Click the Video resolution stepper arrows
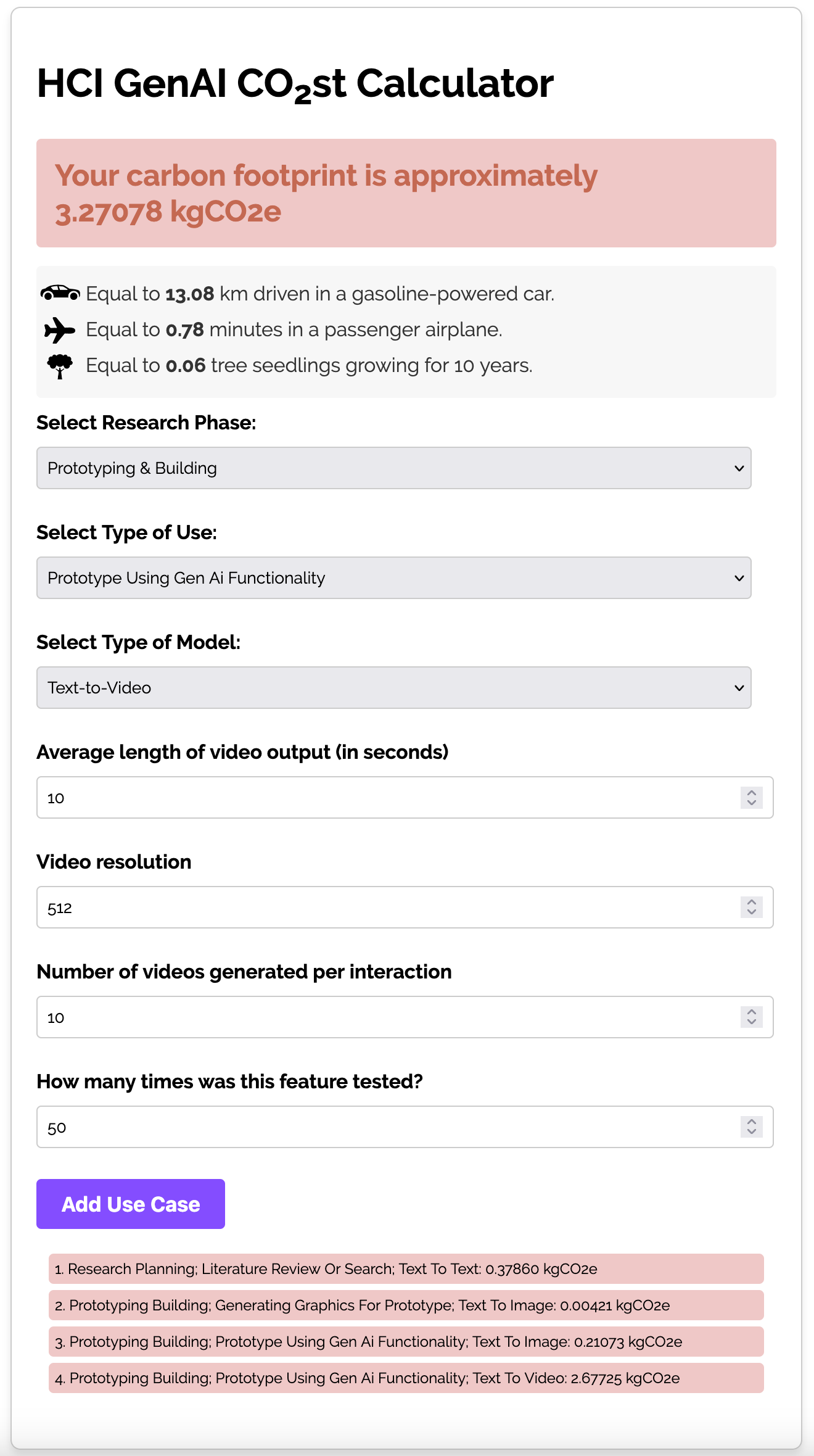This screenshot has width=814, height=1456. 751,908
